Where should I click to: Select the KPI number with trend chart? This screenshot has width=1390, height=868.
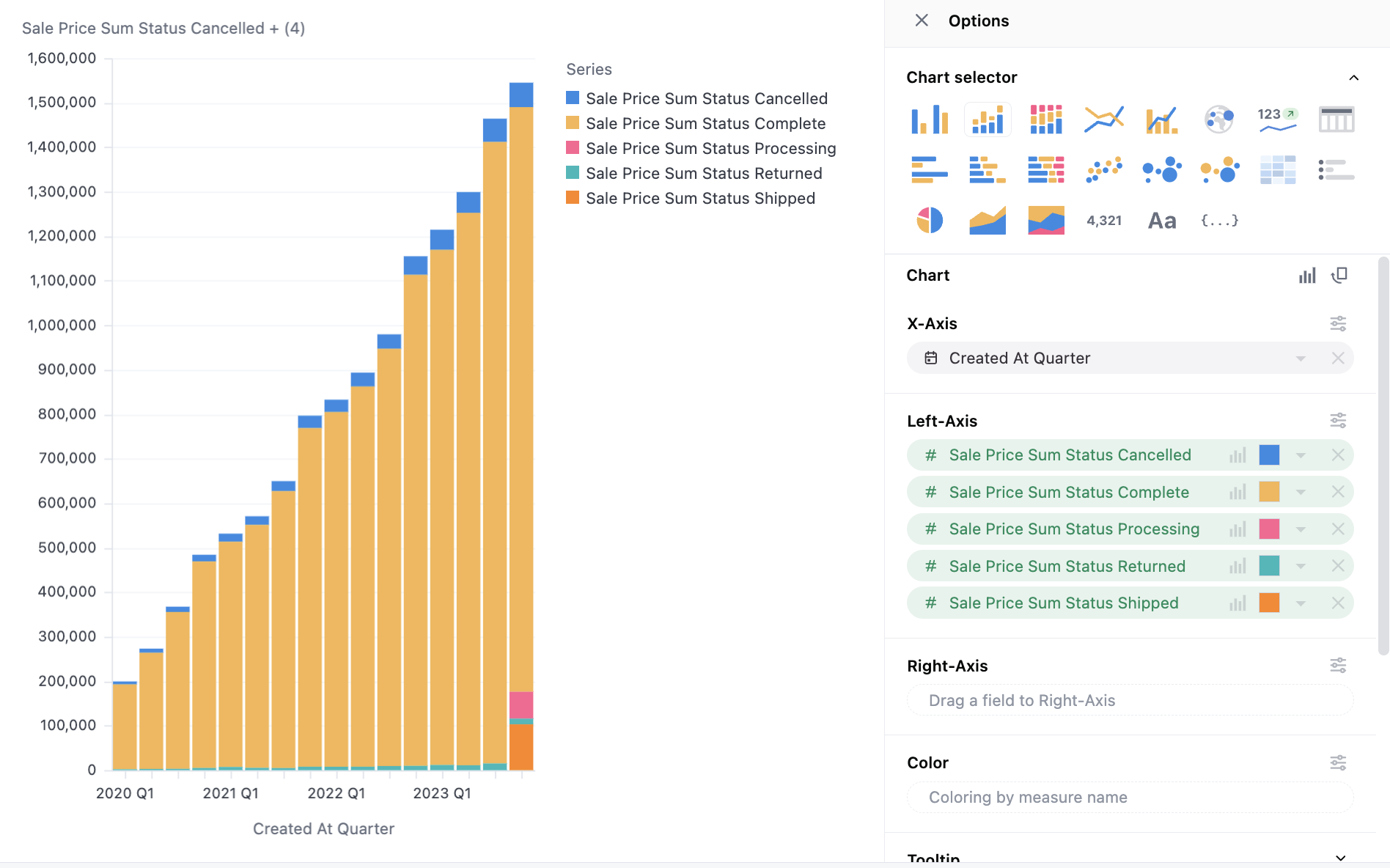click(x=1277, y=119)
